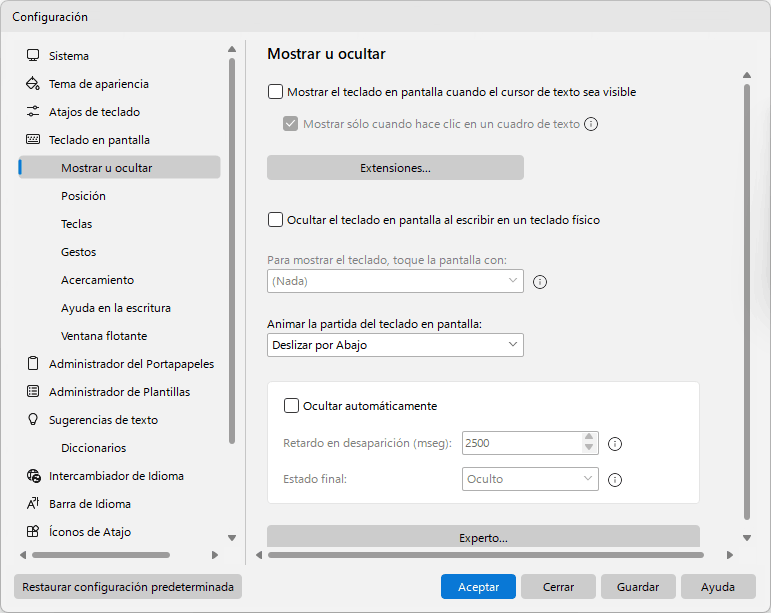Enable the 'Ocultar automáticamente' checkbox
Screen dimensions: 771x613
pos(292,406)
